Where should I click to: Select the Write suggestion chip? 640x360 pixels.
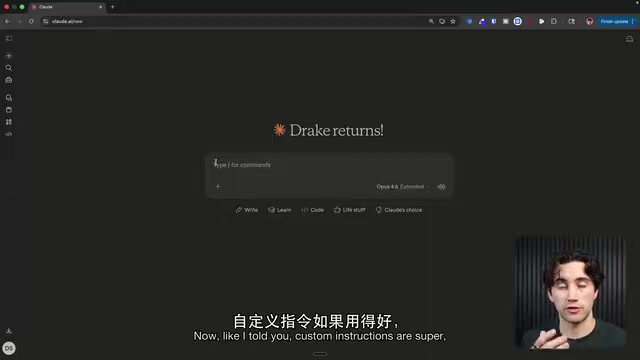click(247, 210)
